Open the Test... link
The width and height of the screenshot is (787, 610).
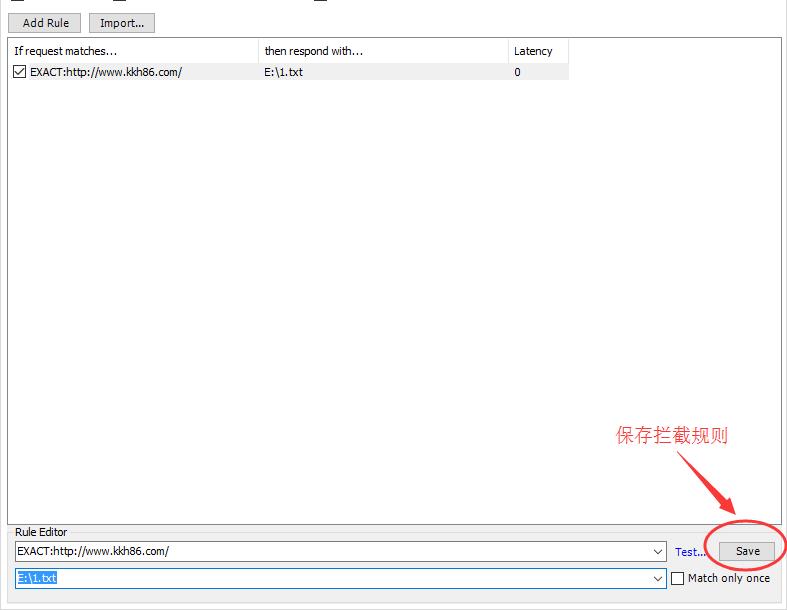pyautogui.click(x=690, y=552)
